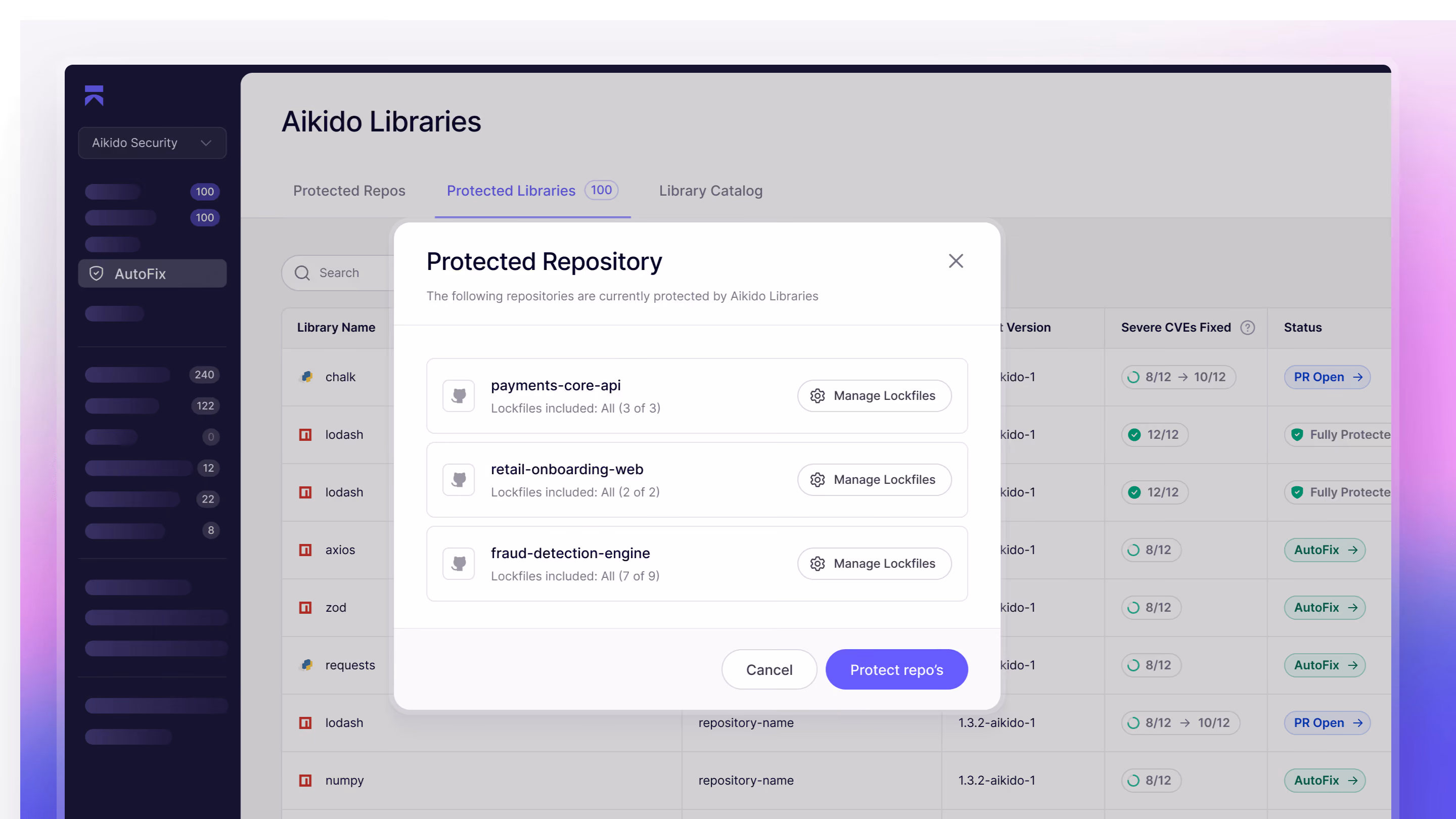The image size is (1456, 819).
Task: Click the 100 badge on Protected Libraries
Action: tap(602, 191)
